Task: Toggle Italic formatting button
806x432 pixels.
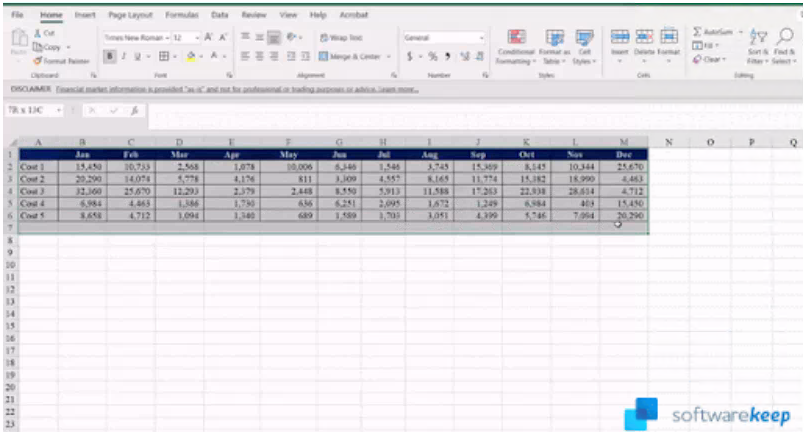Action: coord(122,57)
